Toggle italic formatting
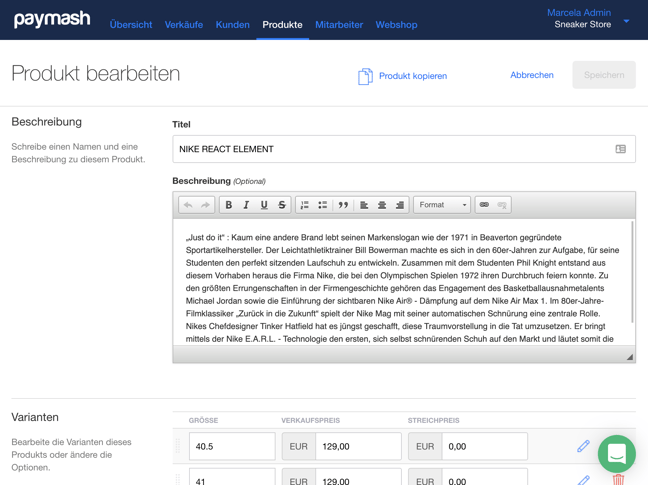This screenshot has height=485, width=648. point(246,205)
